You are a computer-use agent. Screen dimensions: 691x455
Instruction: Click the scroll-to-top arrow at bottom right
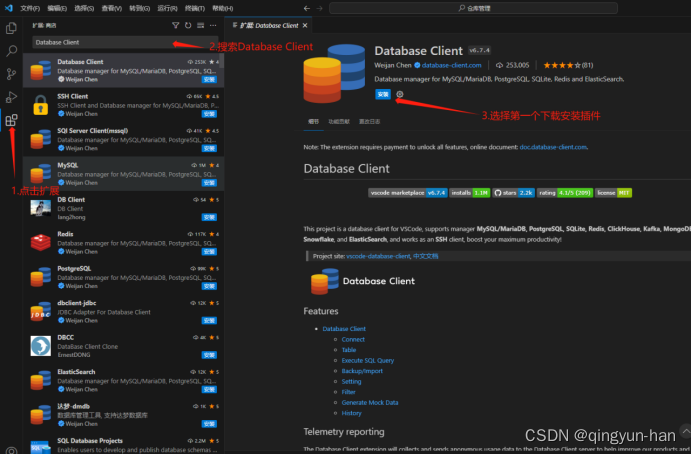click(x=685, y=431)
